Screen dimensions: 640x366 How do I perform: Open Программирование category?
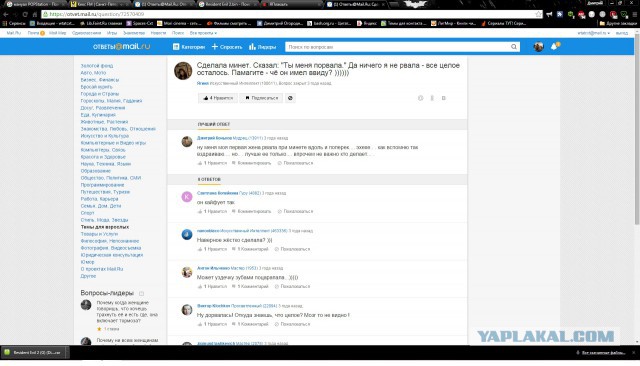coord(102,185)
